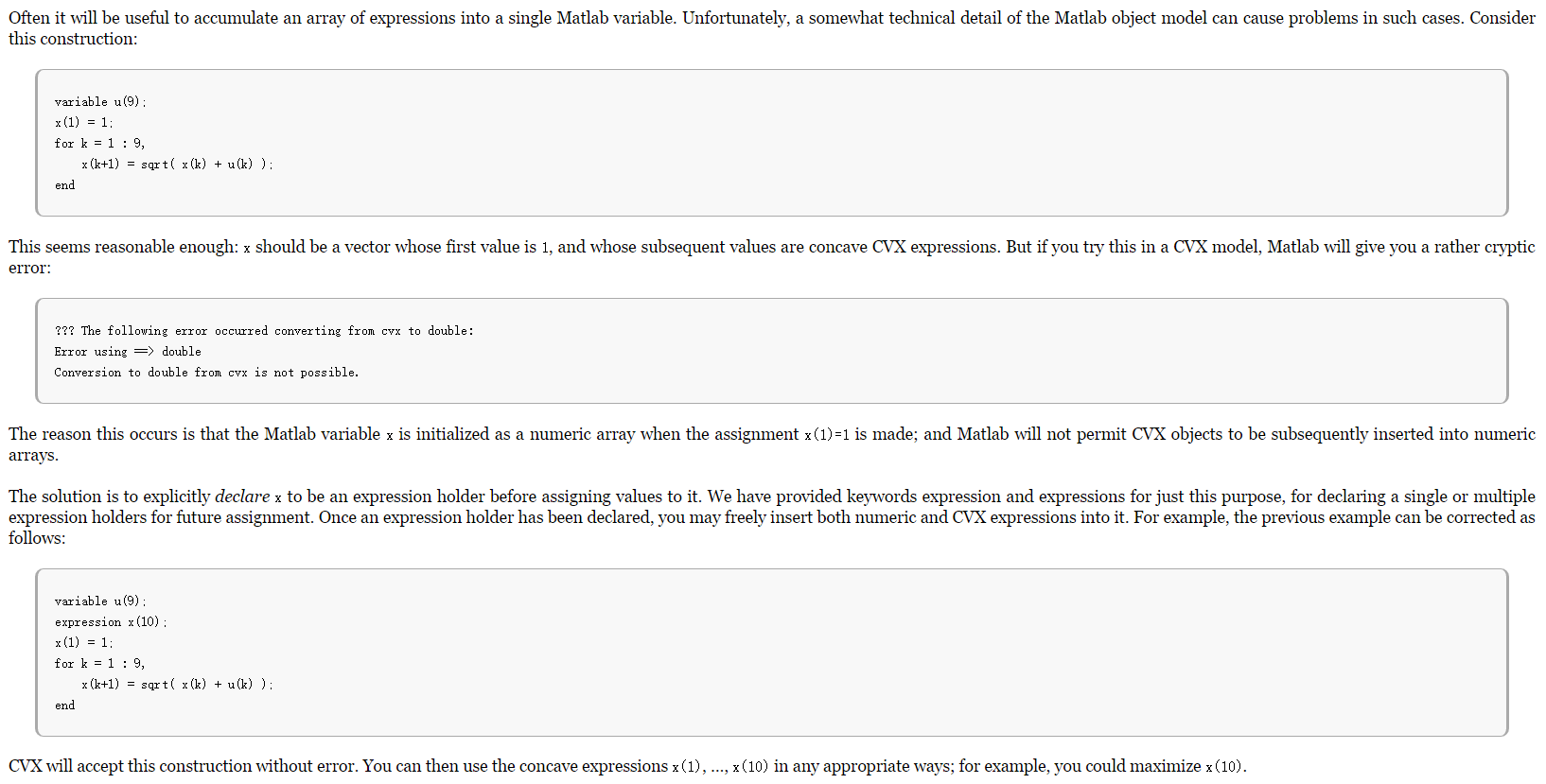
Task: Click inline code 'x(10)' at the end of the page
Action: pos(1223,767)
